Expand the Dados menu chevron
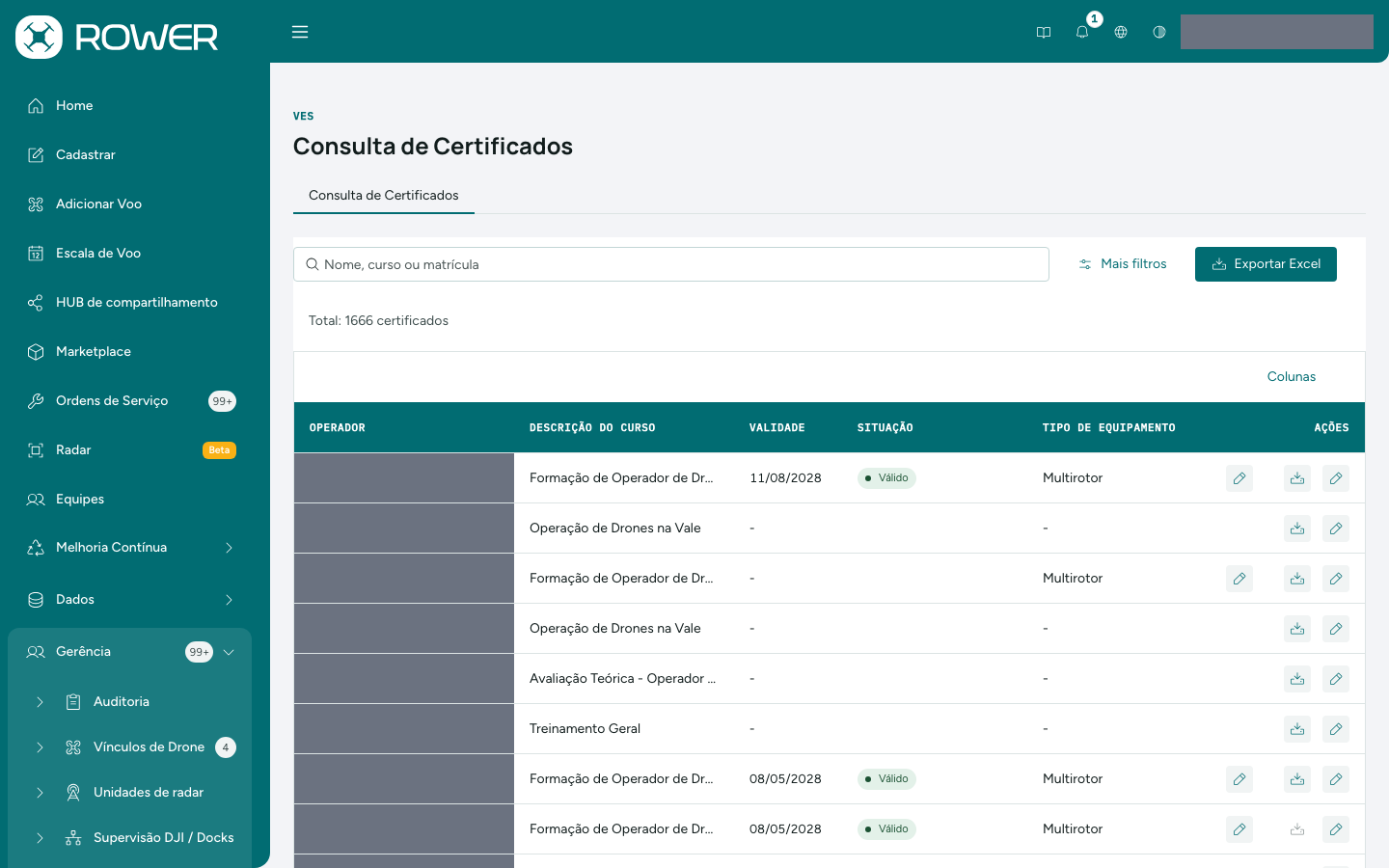Screen dimensions: 1389x868 [x=229, y=600]
